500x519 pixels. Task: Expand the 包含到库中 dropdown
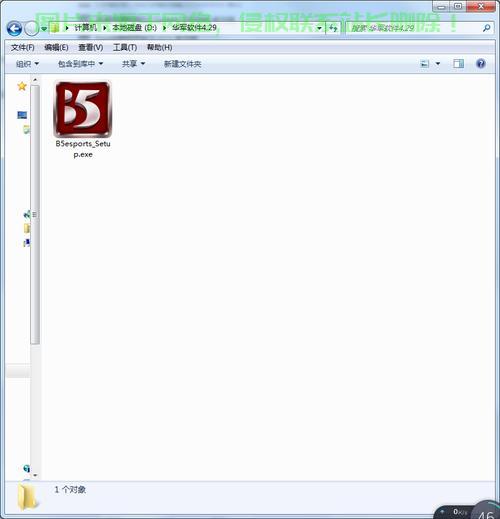click(x=80, y=64)
